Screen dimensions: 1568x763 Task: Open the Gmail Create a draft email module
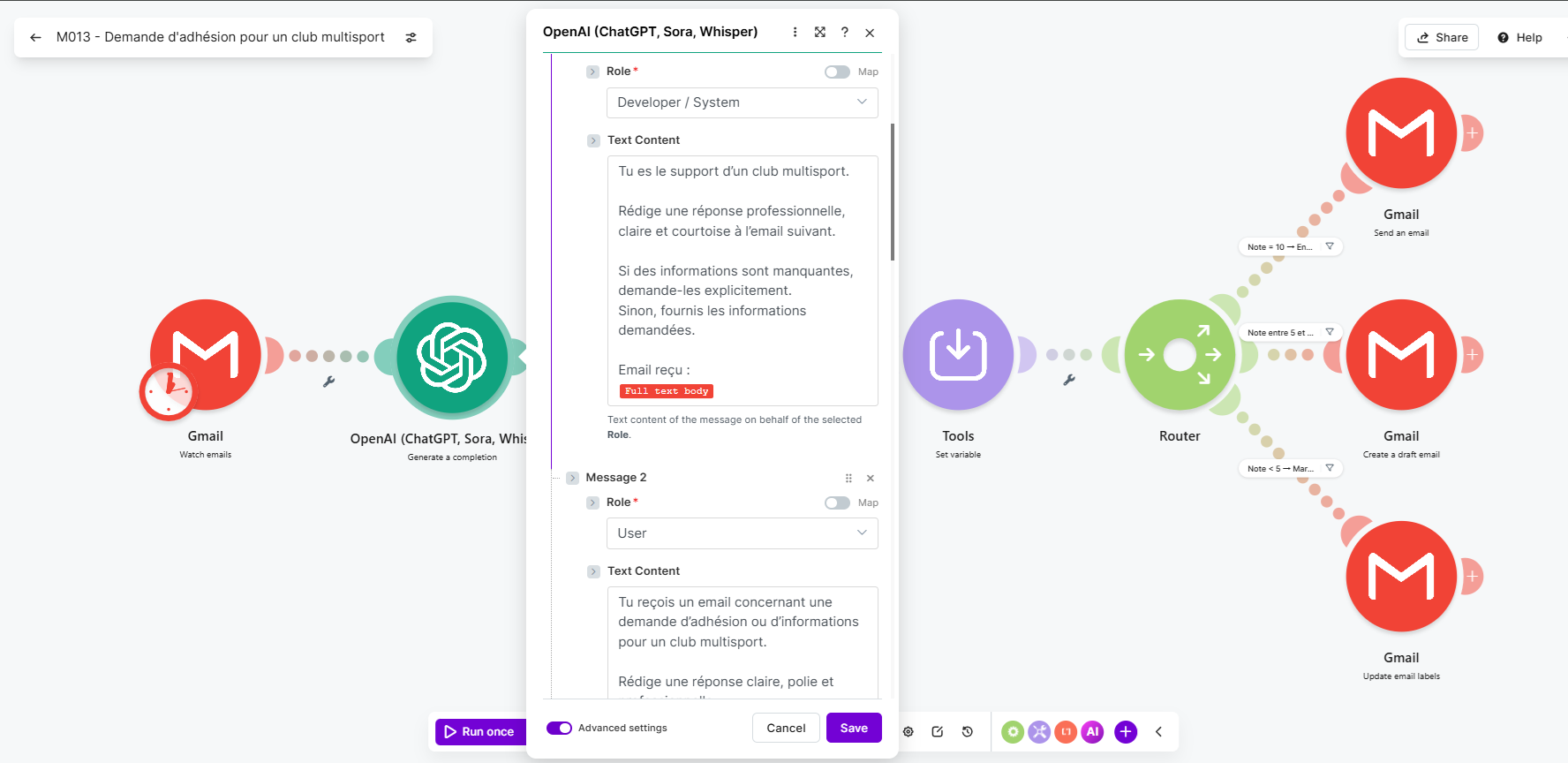1401,354
